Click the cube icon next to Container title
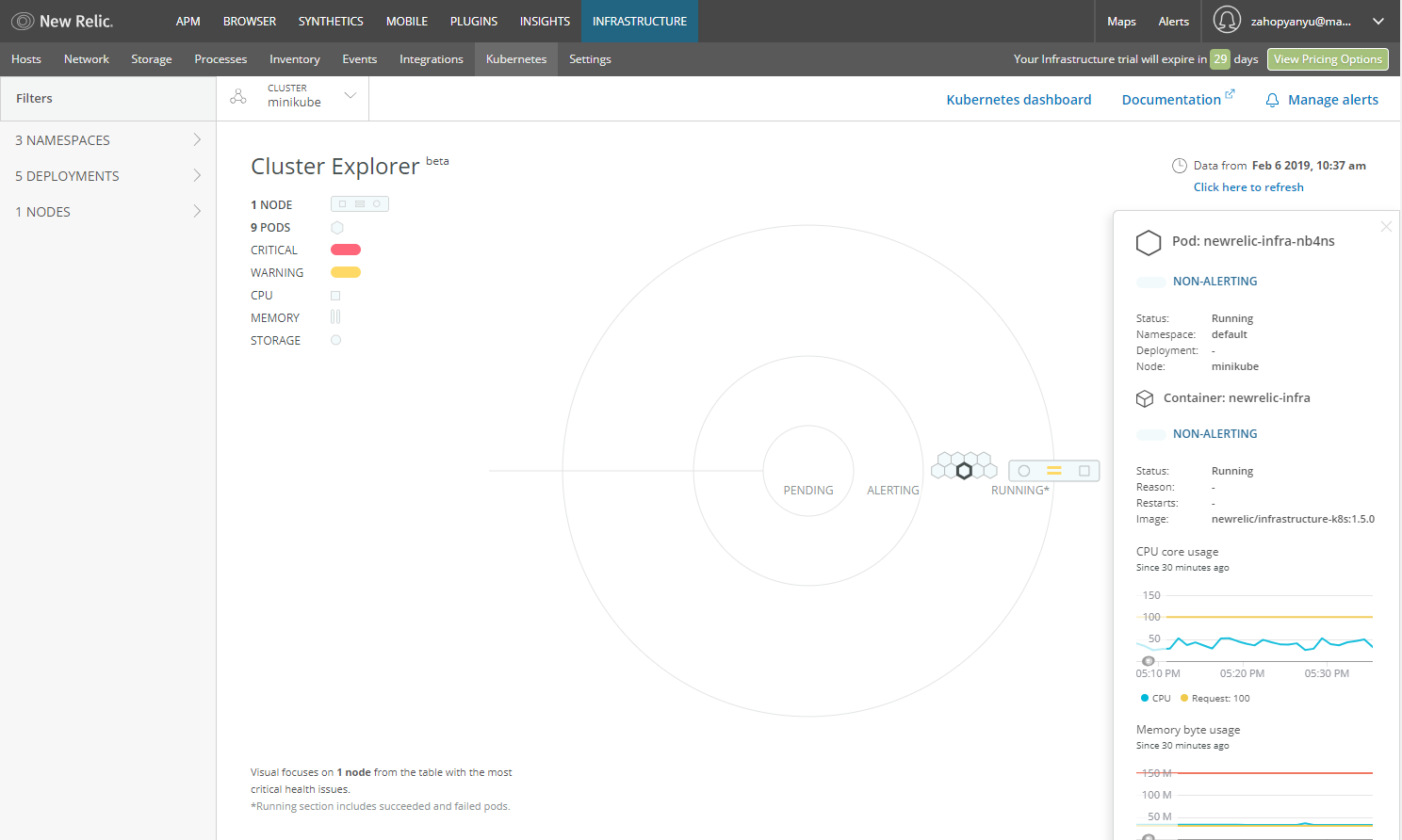The height and width of the screenshot is (840, 1402). (x=1145, y=398)
